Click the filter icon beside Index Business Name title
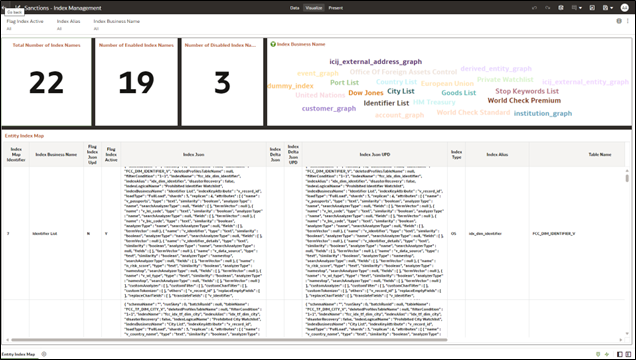The image size is (636, 360). (x=273, y=44)
